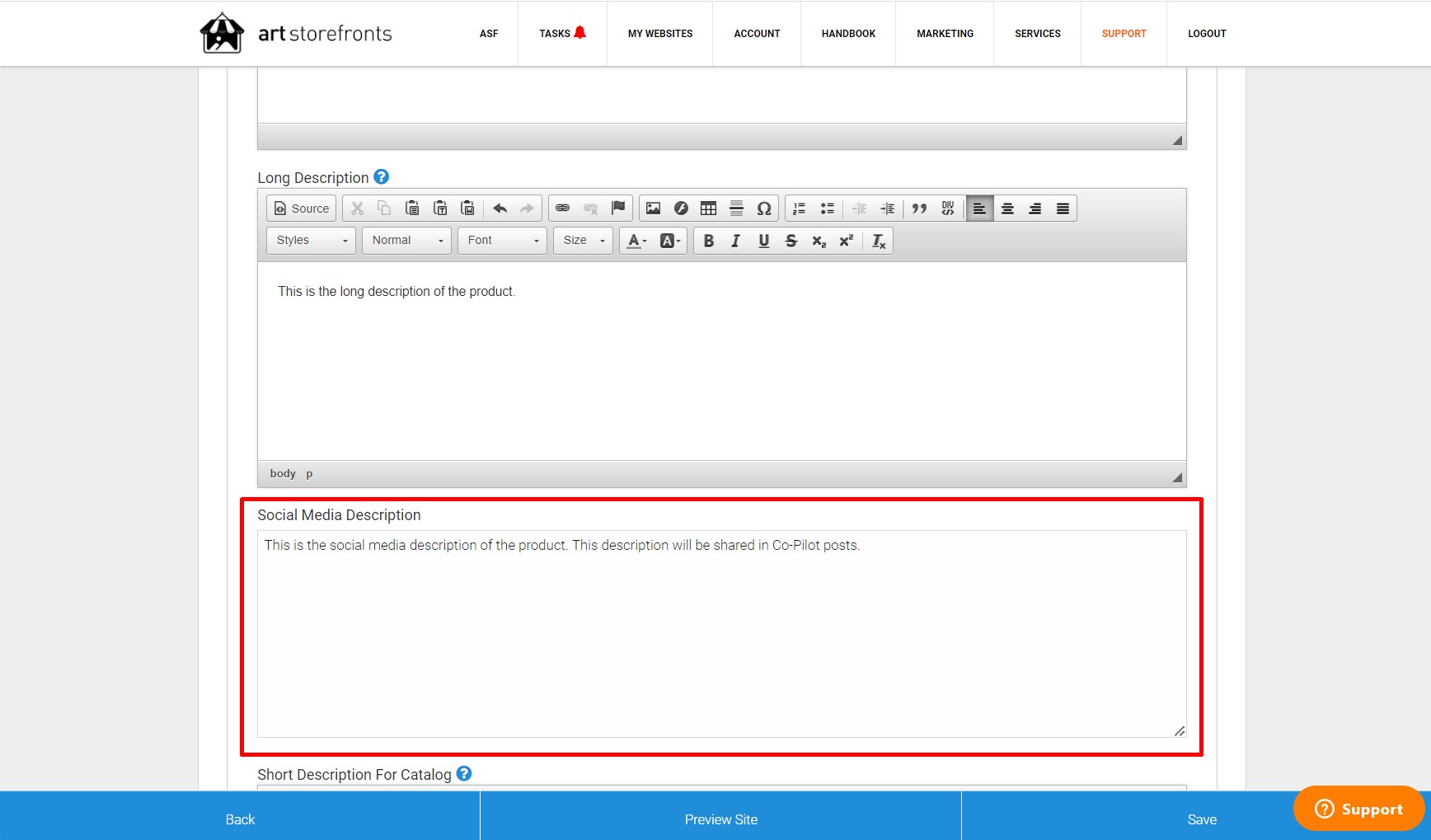Toggle numbered list icon
The image size is (1431, 840).
(800, 209)
